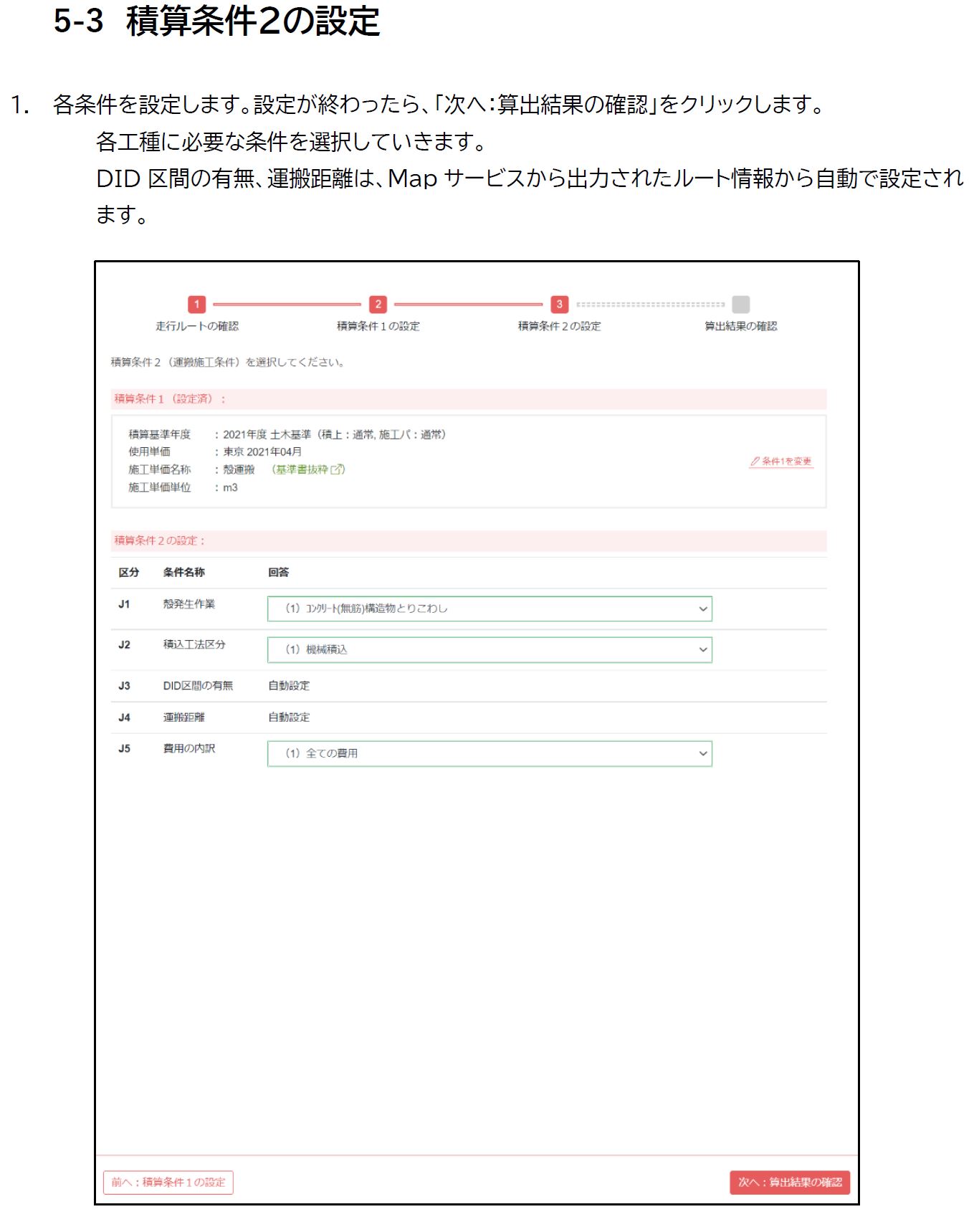This screenshot has width=974, height=1232.
Task: Click step 3 marker 積算条件2の設定
Action: coord(560,304)
